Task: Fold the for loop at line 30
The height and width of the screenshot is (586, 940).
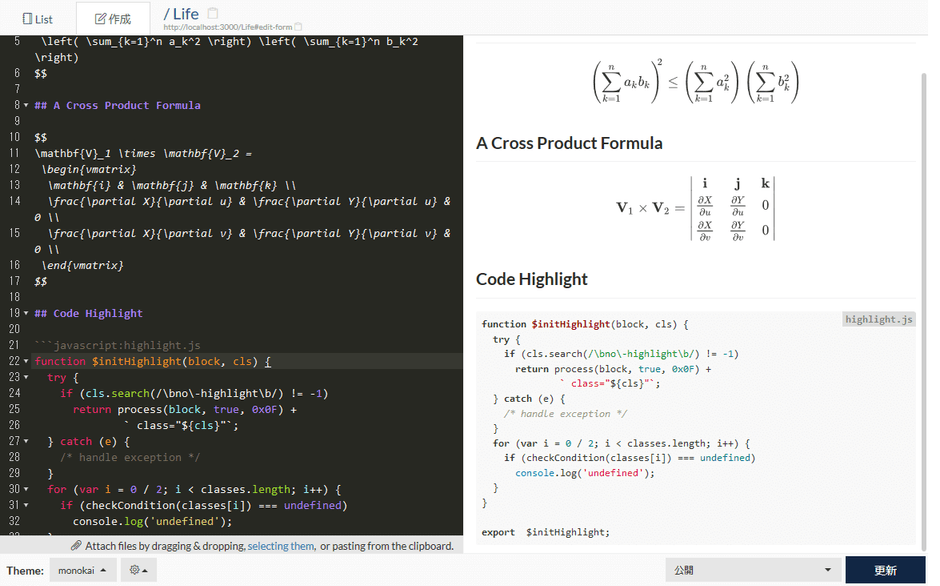Action: pos(26,490)
